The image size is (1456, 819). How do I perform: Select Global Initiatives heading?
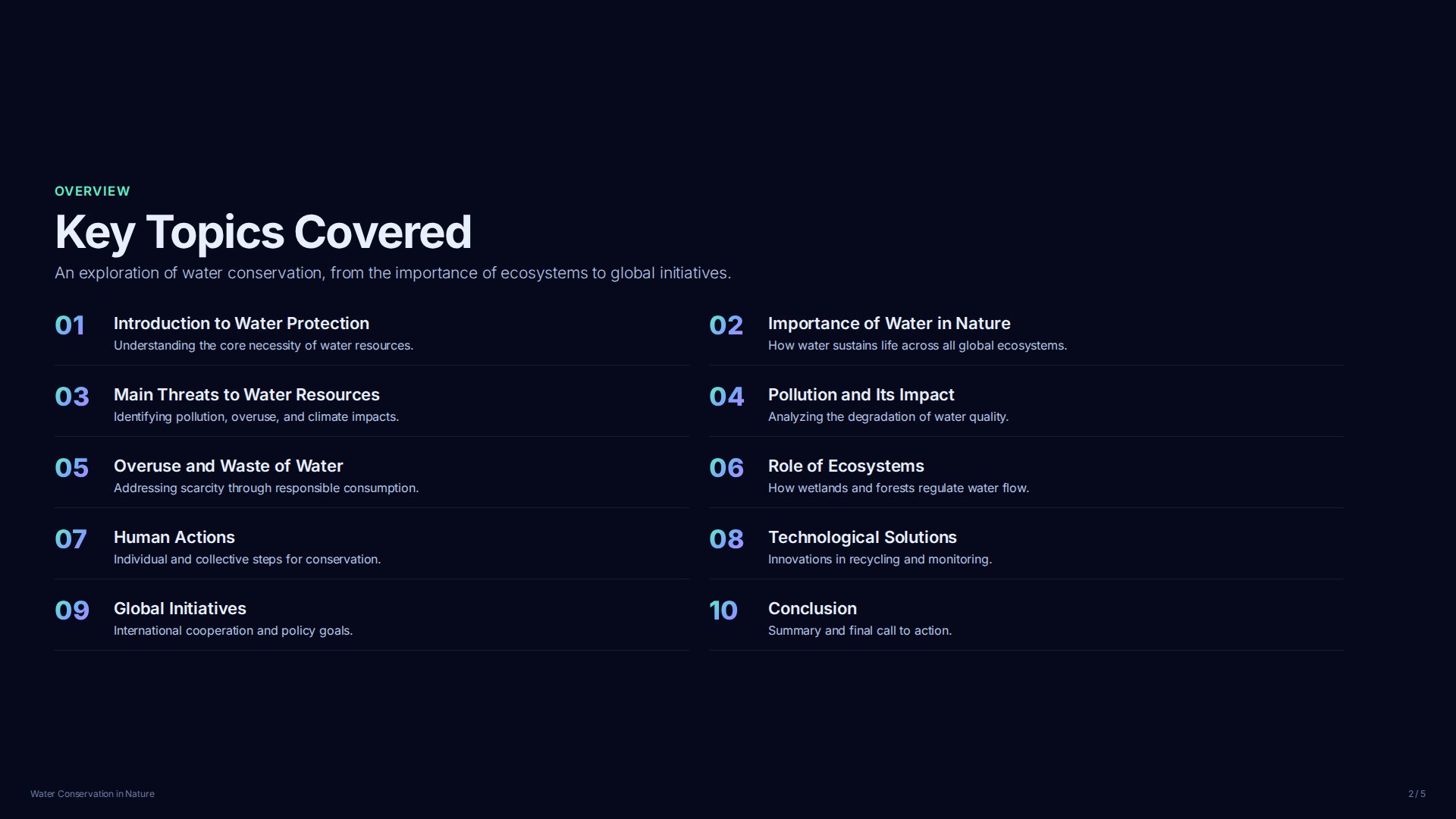coord(180,609)
